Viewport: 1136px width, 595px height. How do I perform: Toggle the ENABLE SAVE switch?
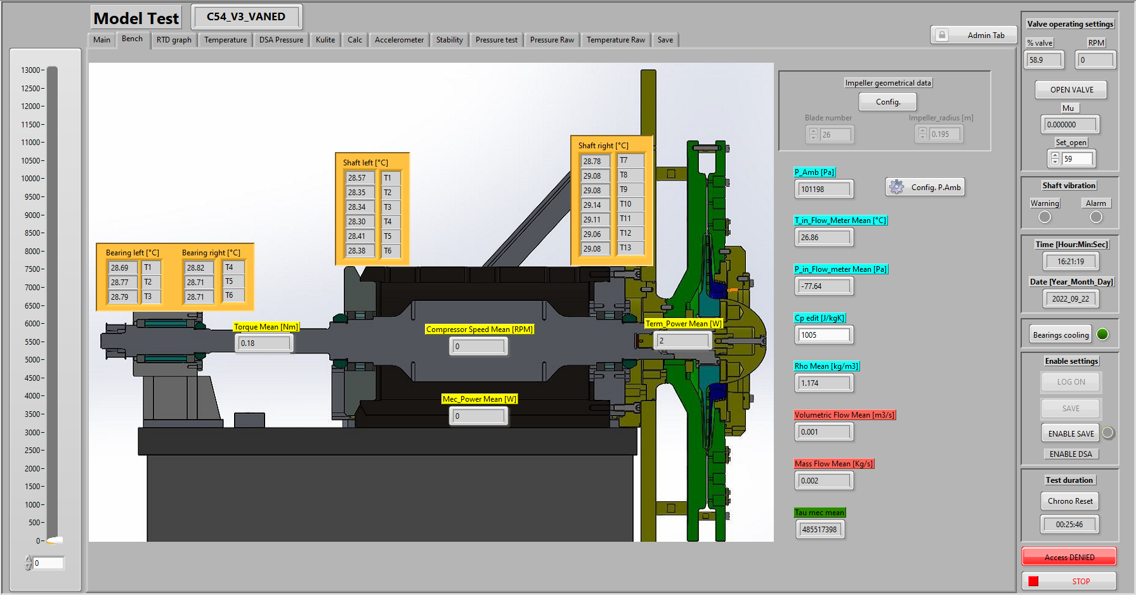point(1068,433)
